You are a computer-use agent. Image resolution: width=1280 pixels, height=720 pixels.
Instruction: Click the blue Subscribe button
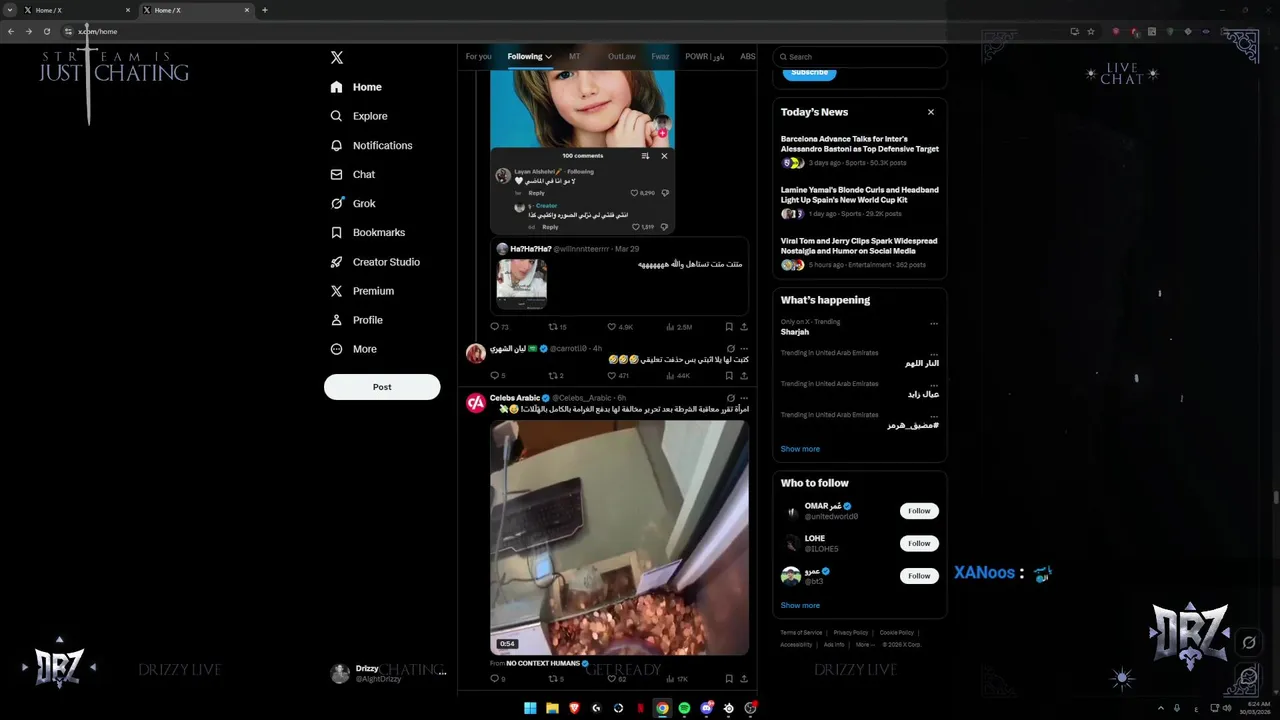809,72
